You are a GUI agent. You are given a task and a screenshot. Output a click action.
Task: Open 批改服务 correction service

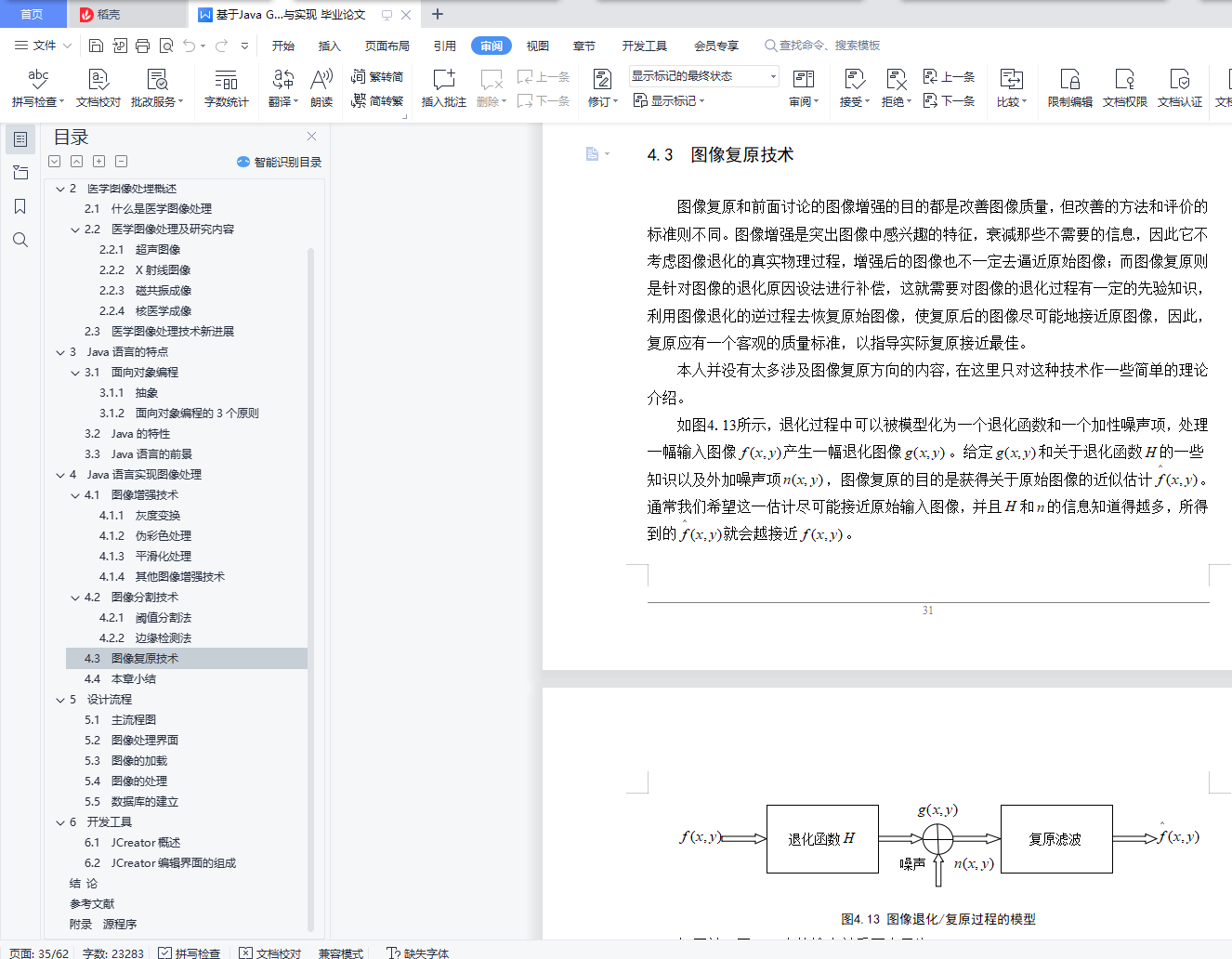pyautogui.click(x=157, y=87)
